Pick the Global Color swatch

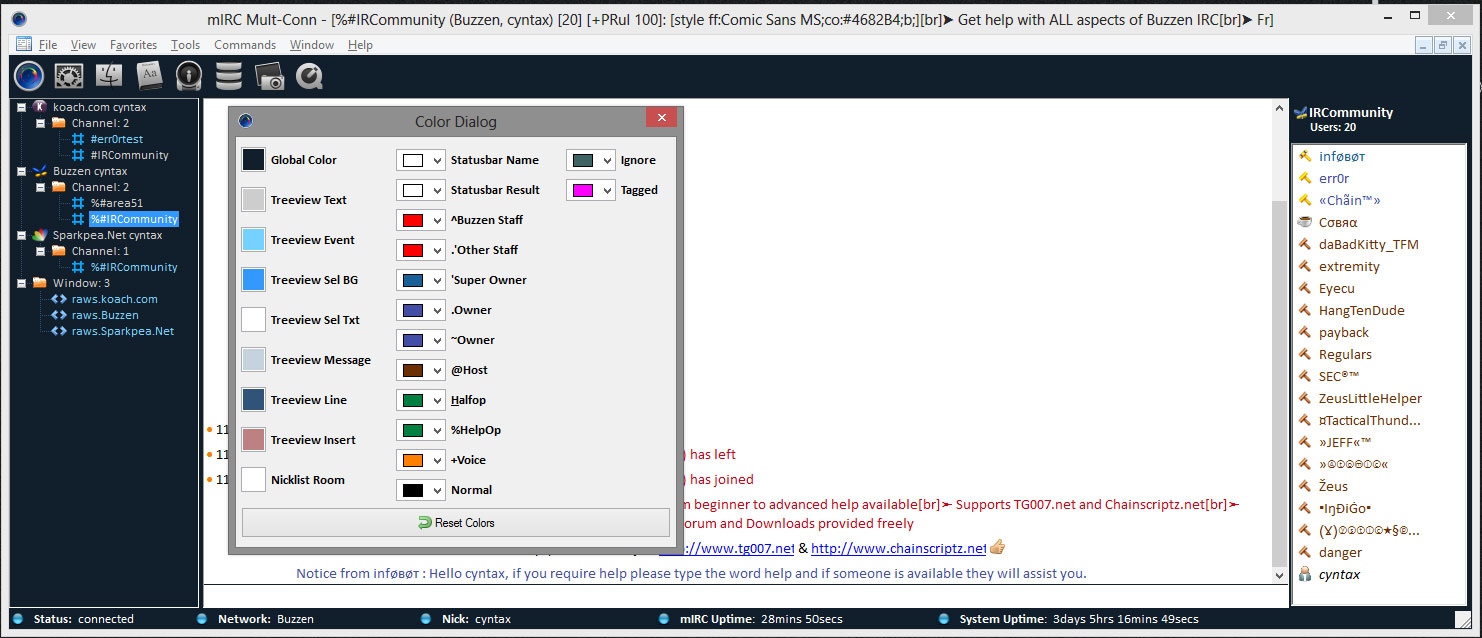pyautogui.click(x=254, y=160)
